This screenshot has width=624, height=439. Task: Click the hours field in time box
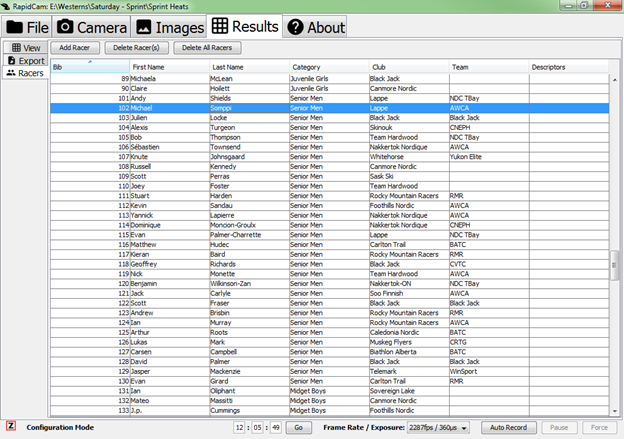(242, 427)
